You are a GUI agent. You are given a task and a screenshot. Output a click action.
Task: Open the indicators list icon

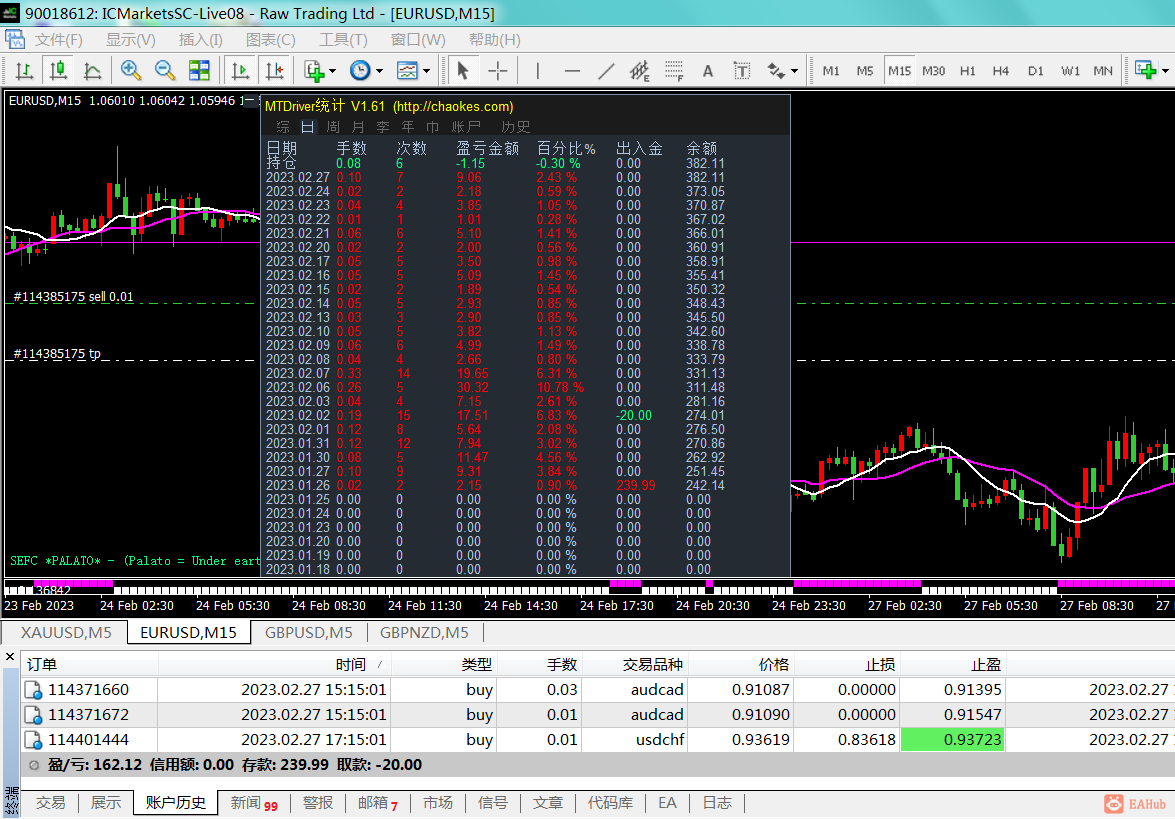click(x=314, y=70)
